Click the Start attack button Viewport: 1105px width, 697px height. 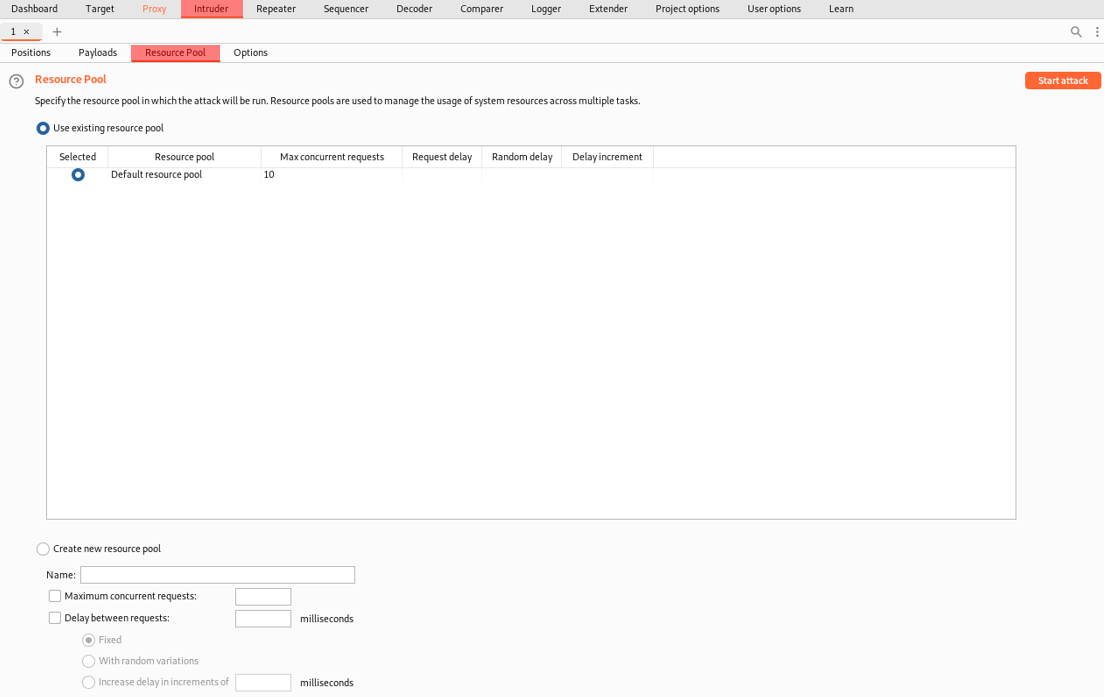click(1063, 80)
